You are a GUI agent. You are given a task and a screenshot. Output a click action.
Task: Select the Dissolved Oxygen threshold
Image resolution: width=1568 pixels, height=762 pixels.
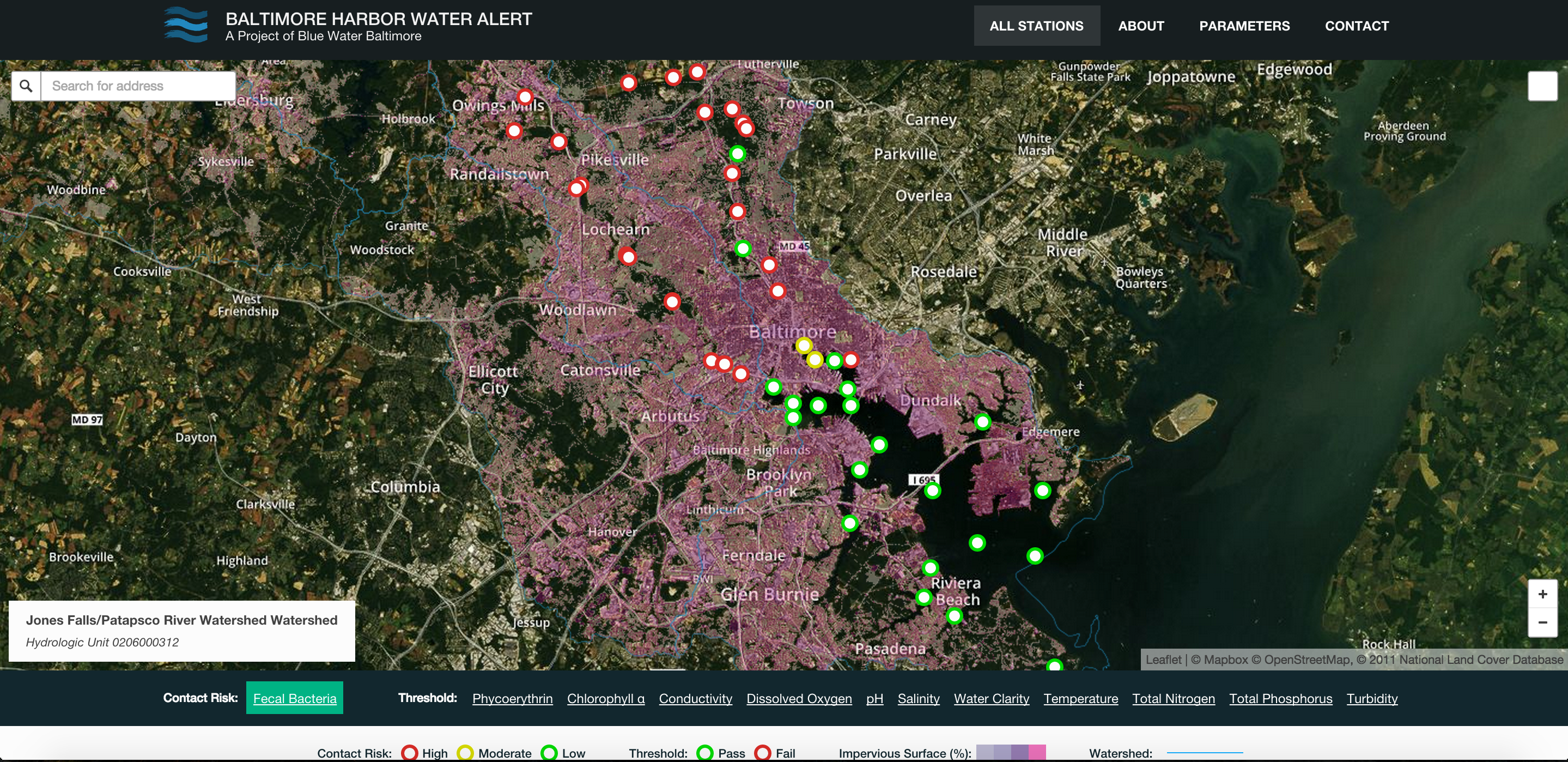point(799,699)
